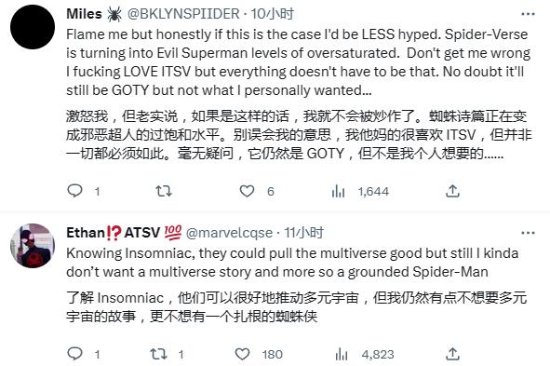Open the @BKLYNSPIIDER handle link
Viewport: 550px width, 366px height.
pyautogui.click(x=183, y=14)
